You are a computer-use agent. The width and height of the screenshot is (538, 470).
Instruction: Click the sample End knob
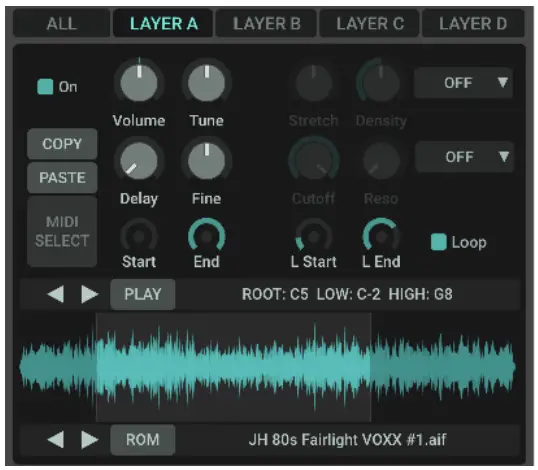tap(207, 236)
